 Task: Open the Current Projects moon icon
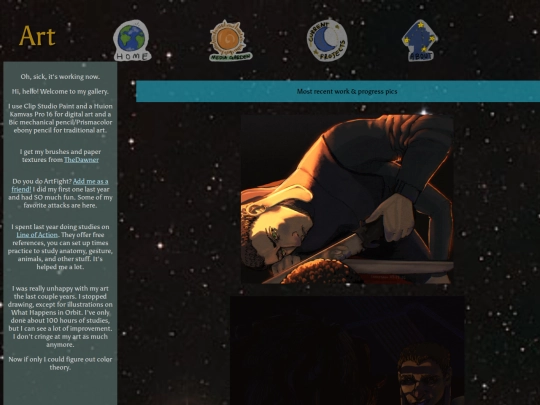coord(327,41)
